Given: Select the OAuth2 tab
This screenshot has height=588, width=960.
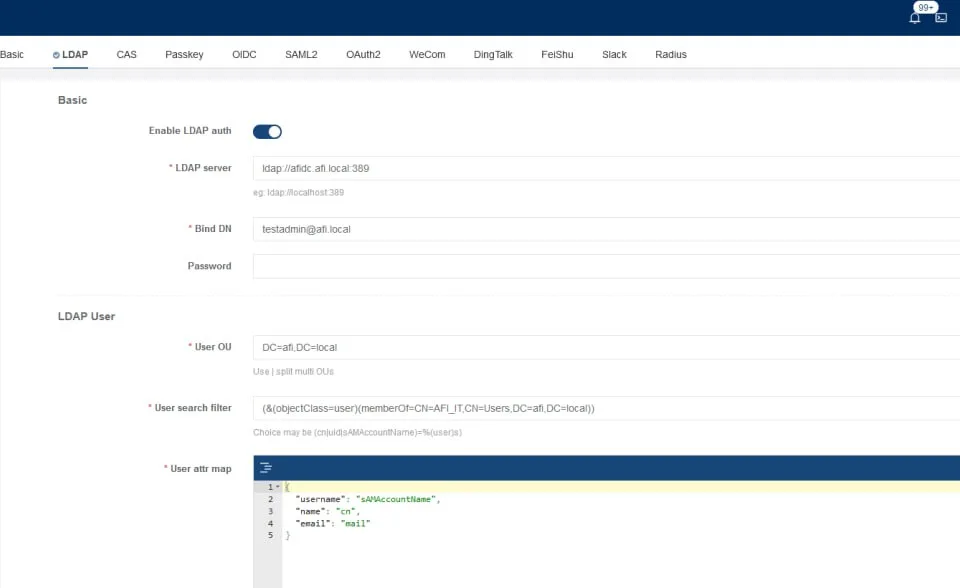Looking at the screenshot, I should click(363, 55).
